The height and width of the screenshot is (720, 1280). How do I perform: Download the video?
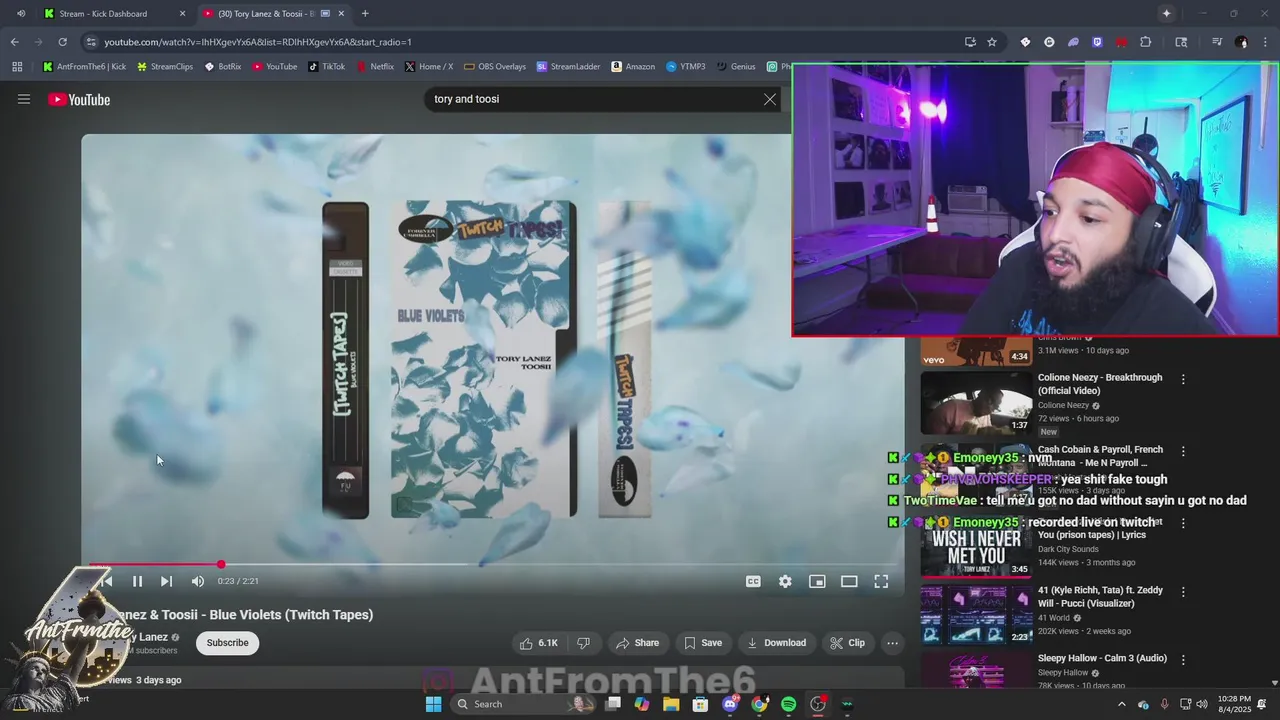pyautogui.click(x=777, y=643)
